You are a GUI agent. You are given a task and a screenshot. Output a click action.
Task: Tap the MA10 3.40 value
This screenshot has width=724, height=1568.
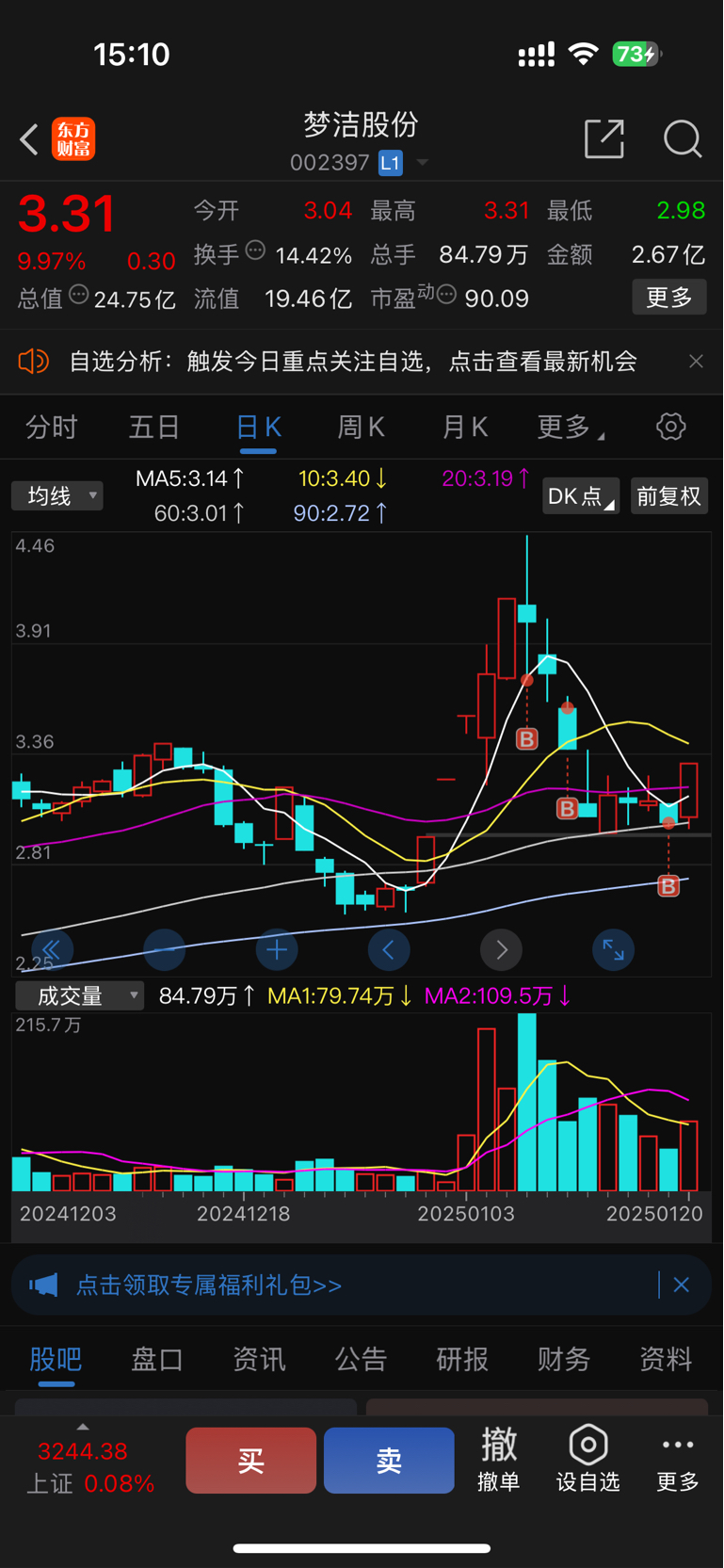[x=343, y=478]
